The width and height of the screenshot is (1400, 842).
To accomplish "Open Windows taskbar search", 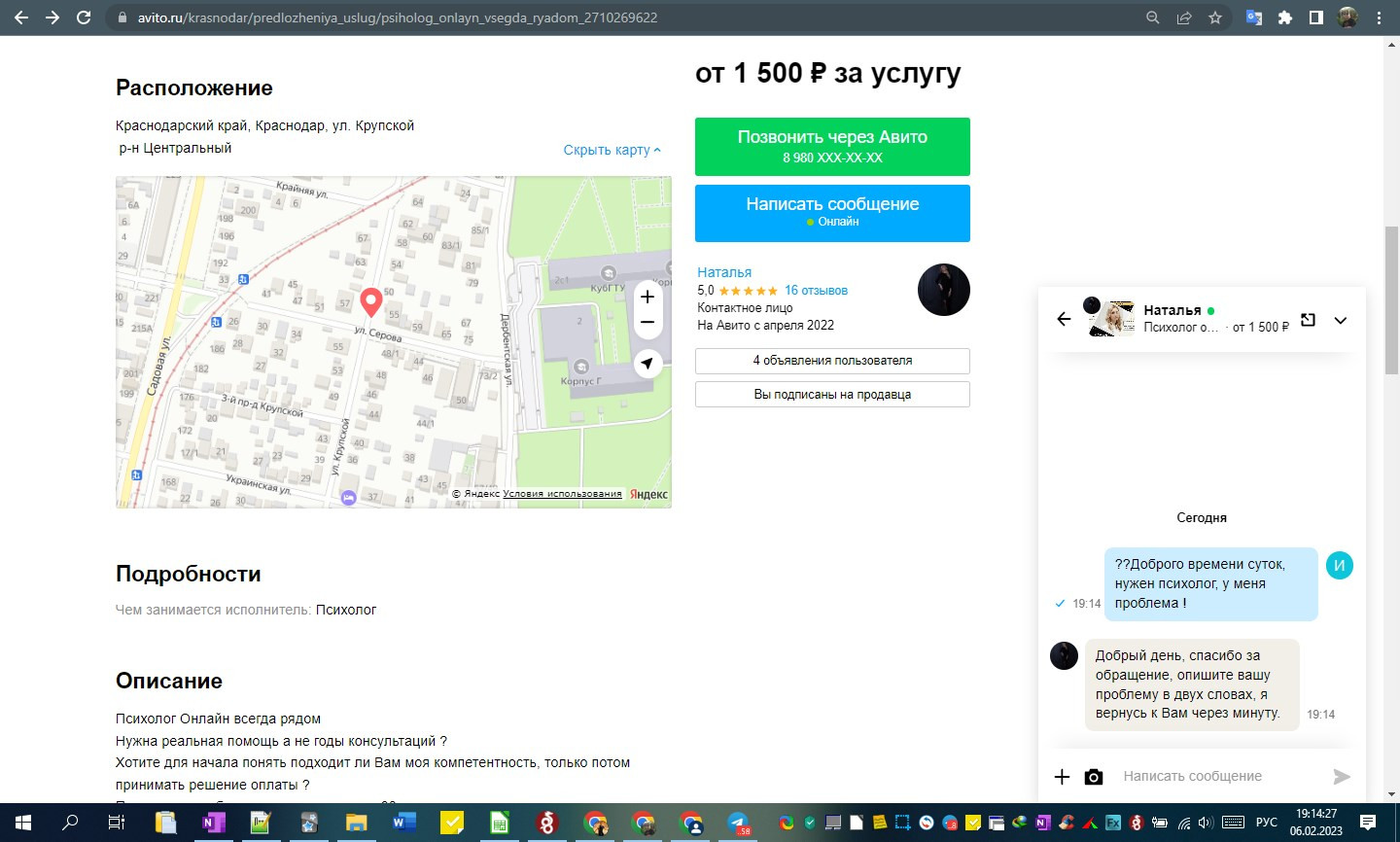I will [70, 823].
